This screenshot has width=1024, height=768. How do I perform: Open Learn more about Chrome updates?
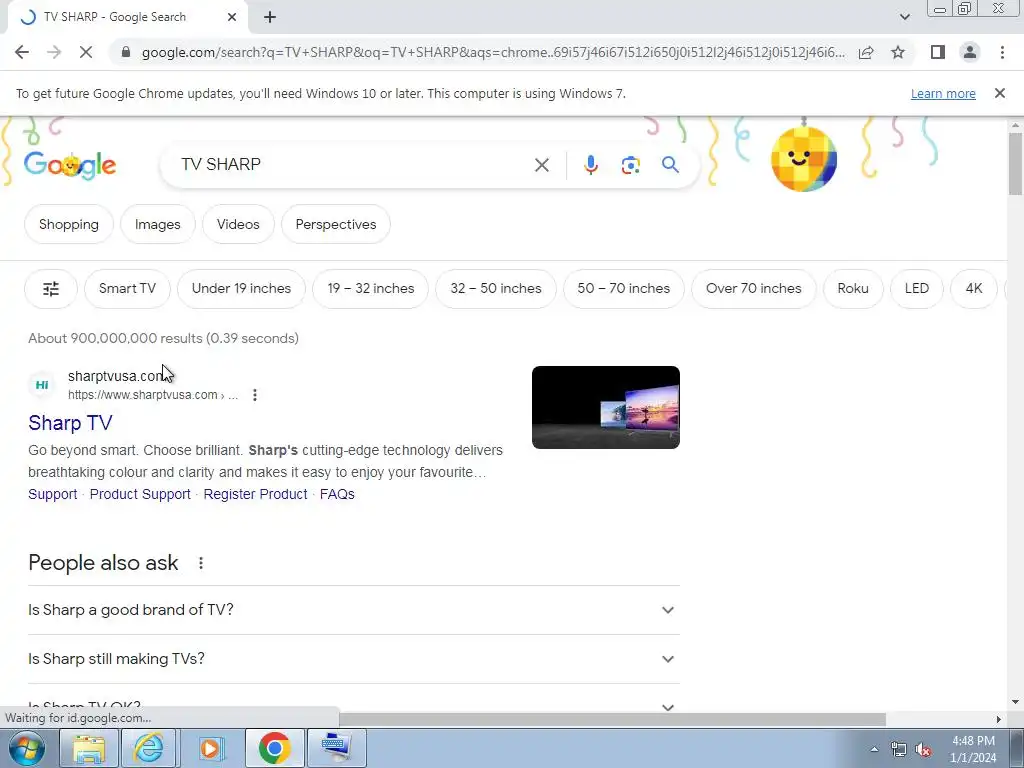tap(943, 93)
